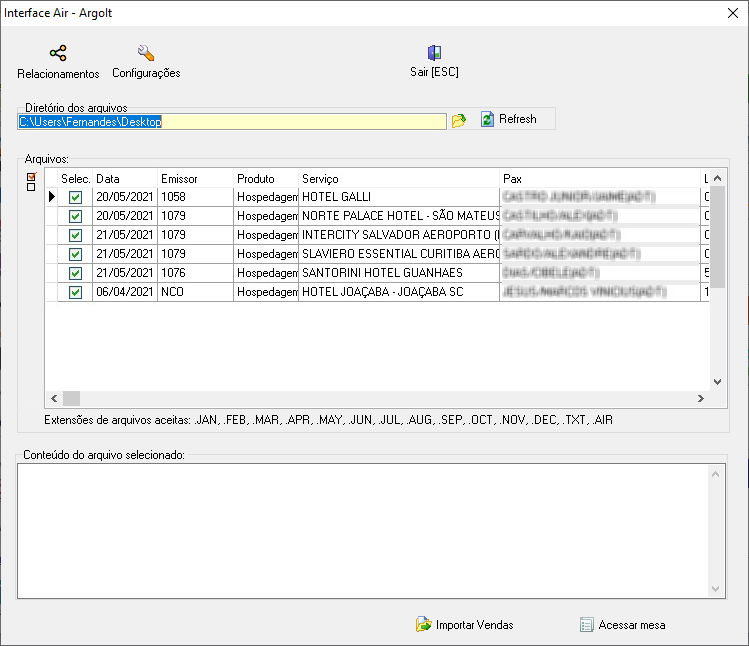Click Acessar mesa button
This screenshot has width=749, height=646.
tap(622, 624)
